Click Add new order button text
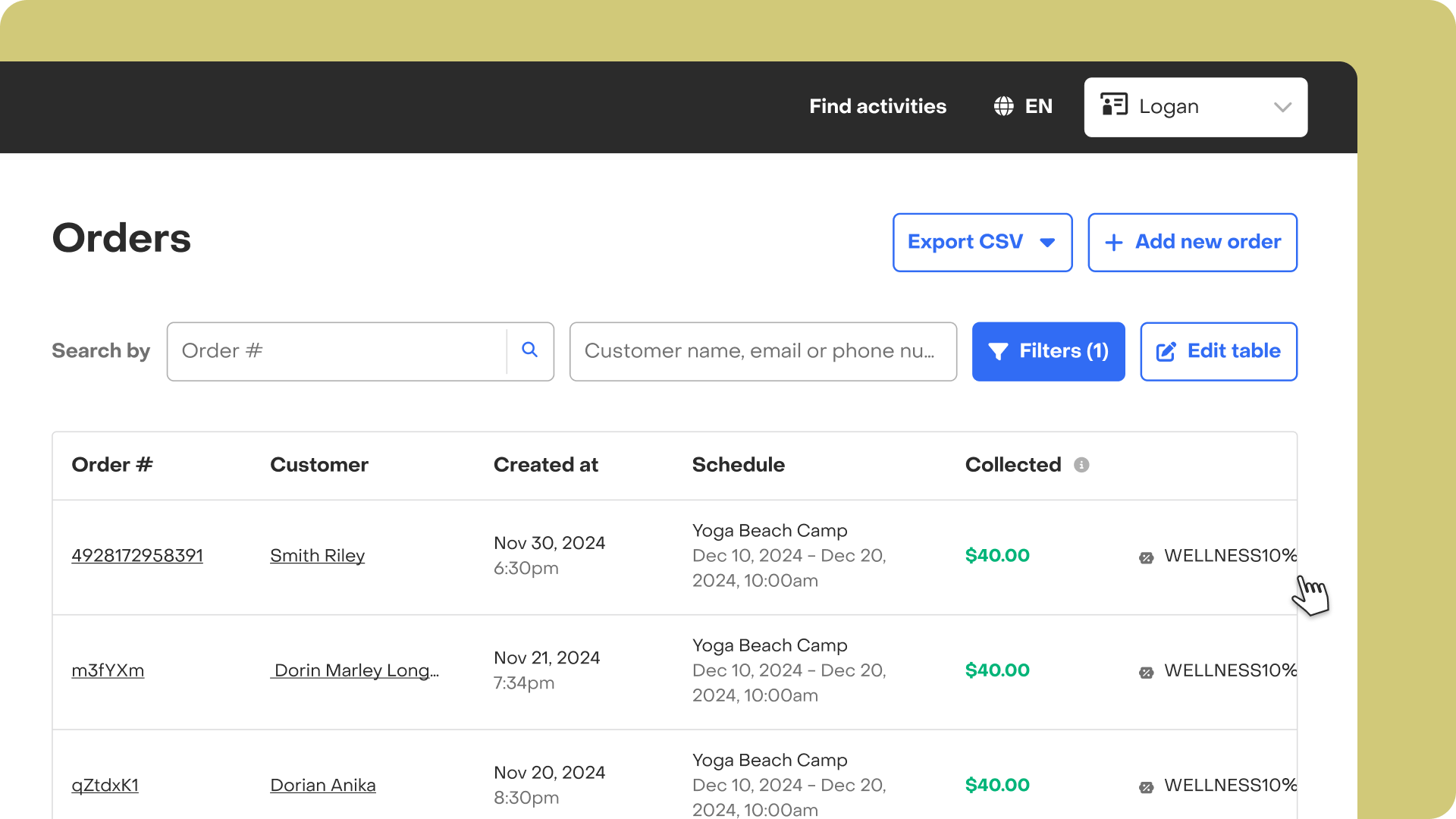The width and height of the screenshot is (1456, 819). (x=1207, y=242)
